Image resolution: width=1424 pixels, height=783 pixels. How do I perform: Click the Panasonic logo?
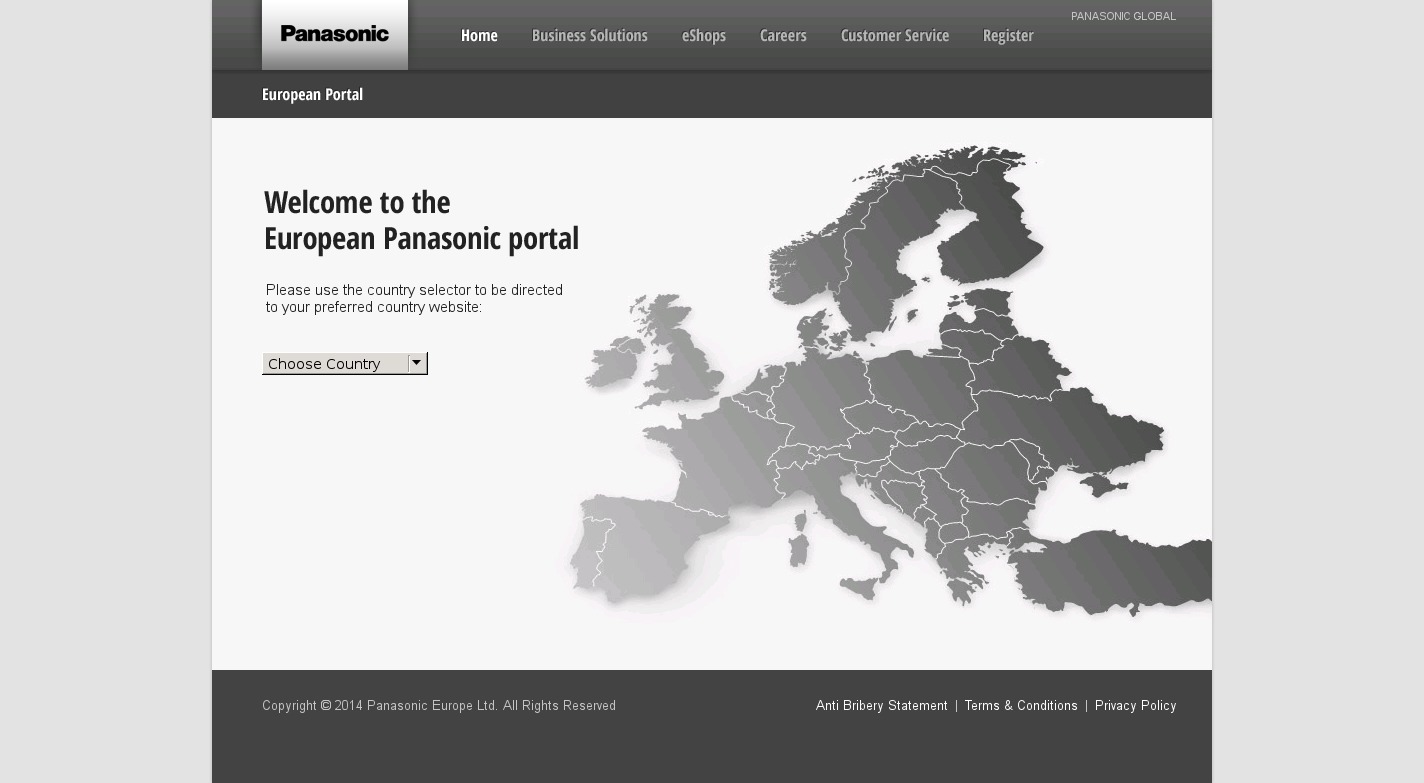(x=334, y=34)
